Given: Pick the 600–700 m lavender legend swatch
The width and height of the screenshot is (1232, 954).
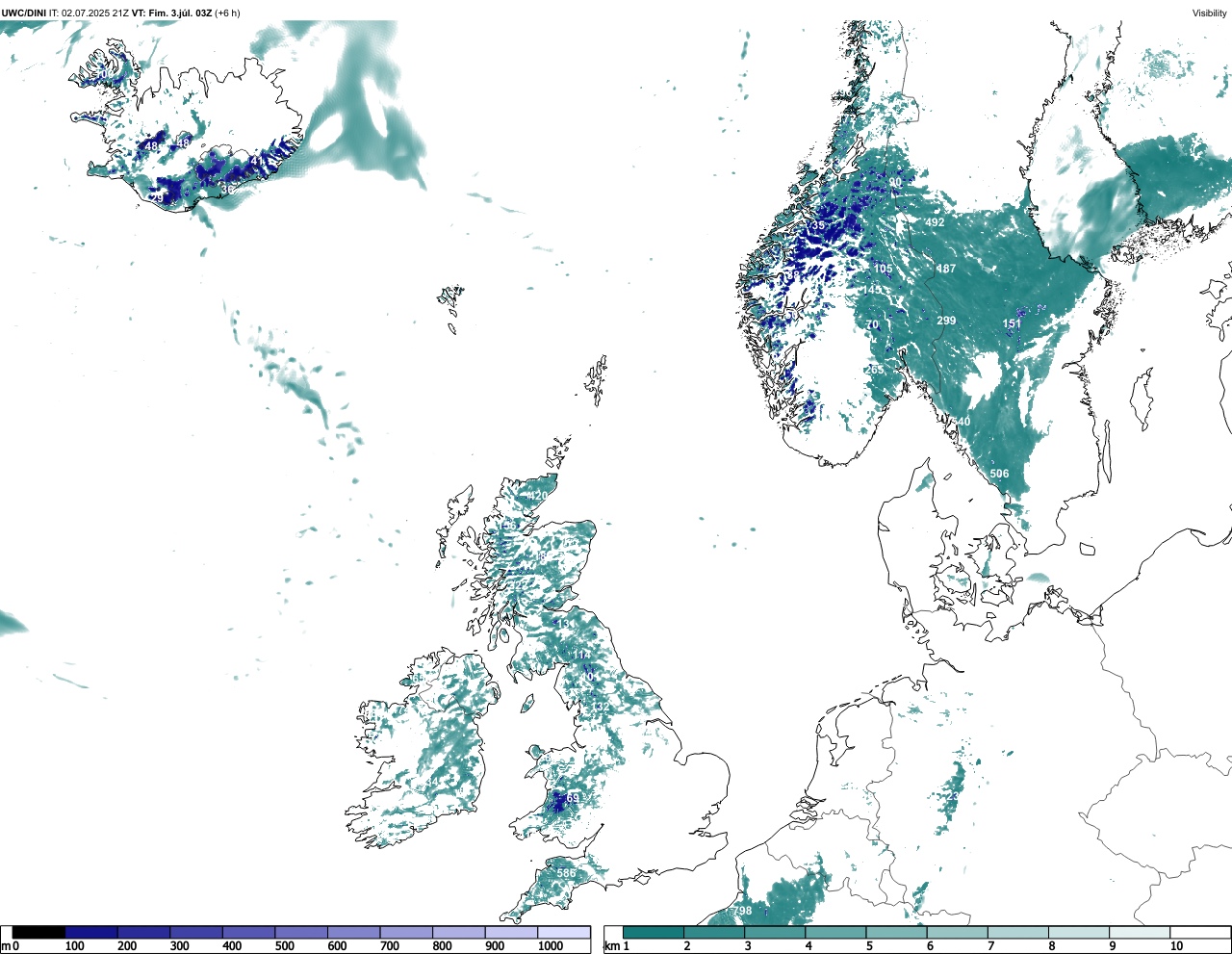Looking at the screenshot, I should coord(353,932).
